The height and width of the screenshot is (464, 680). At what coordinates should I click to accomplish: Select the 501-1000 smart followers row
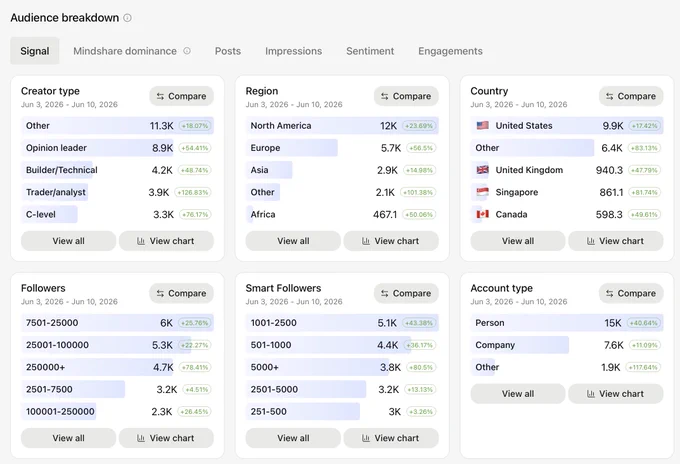[342, 345]
